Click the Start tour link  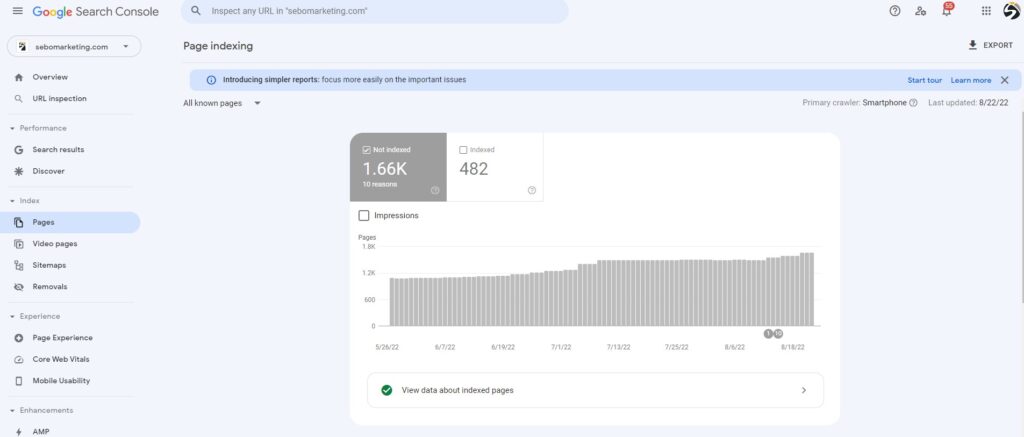[924, 80]
